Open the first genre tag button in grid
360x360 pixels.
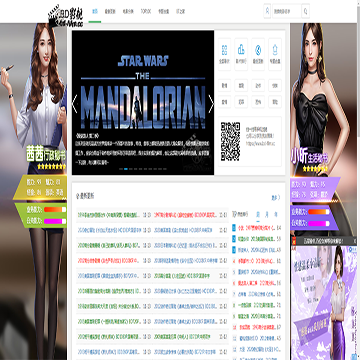pos(224,85)
